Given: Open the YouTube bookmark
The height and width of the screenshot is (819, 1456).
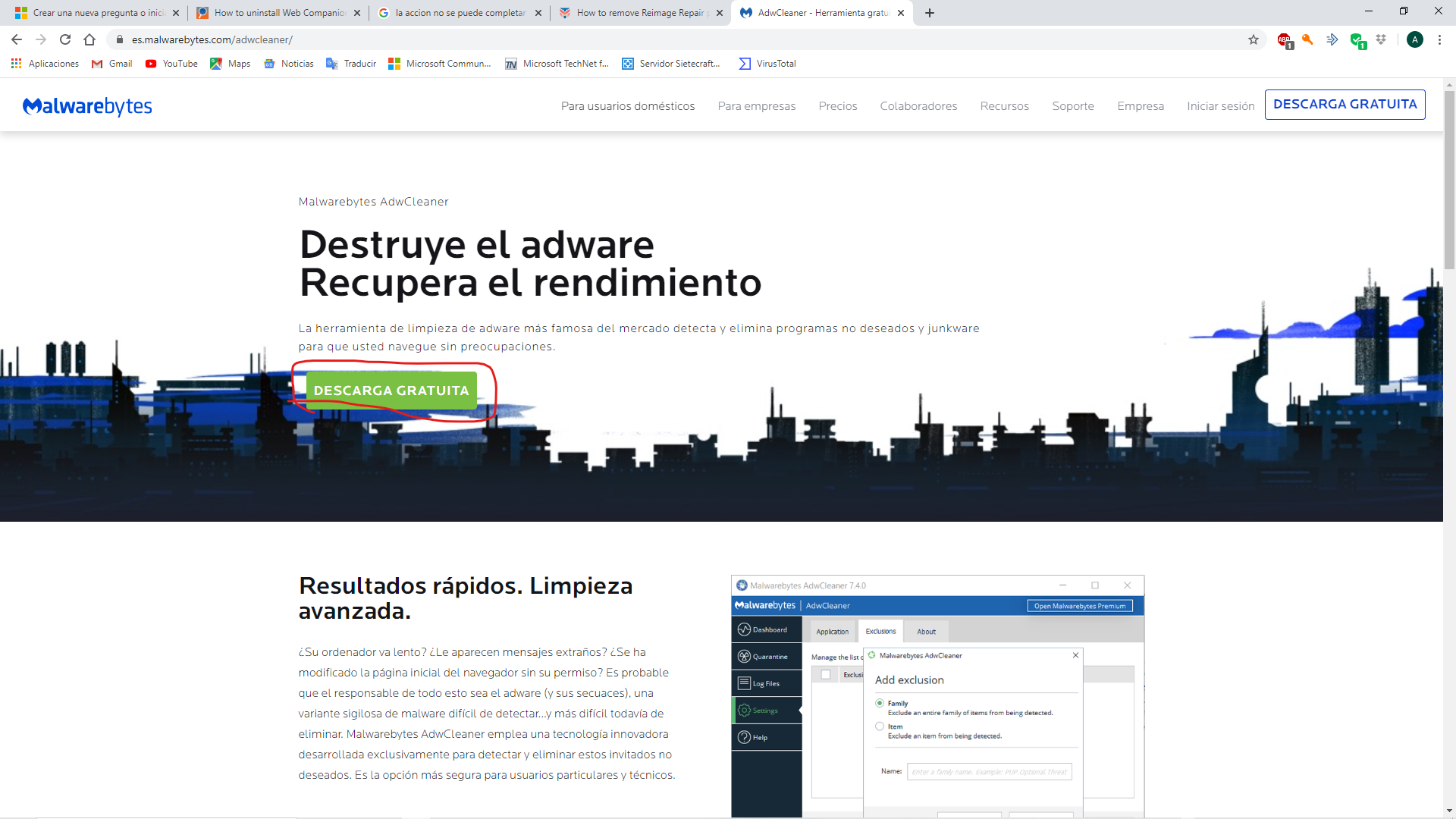Looking at the screenshot, I should click(171, 64).
